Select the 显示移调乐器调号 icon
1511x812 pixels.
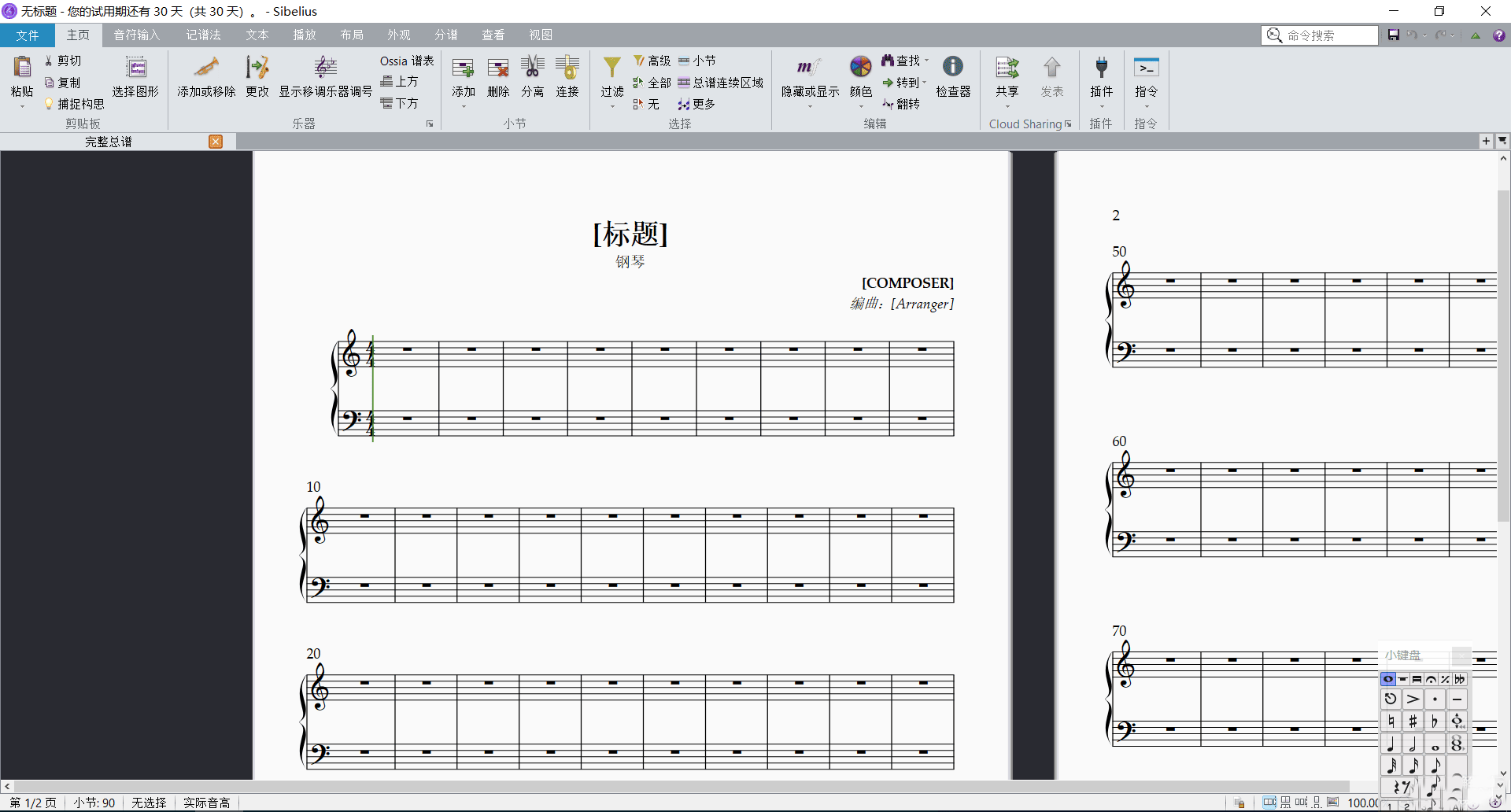(x=325, y=68)
